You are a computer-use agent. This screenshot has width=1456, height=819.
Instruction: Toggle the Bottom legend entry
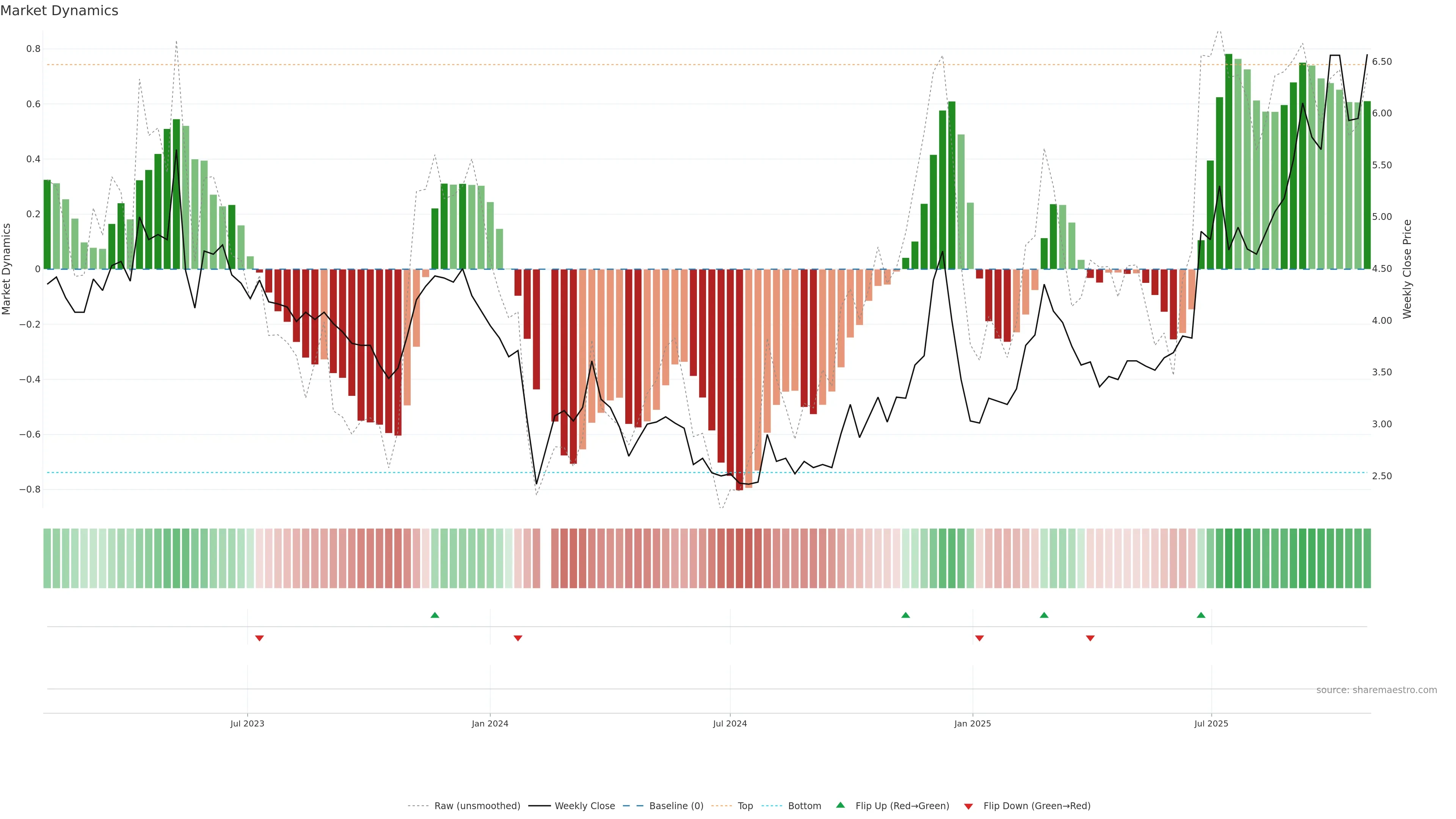pos(804,806)
